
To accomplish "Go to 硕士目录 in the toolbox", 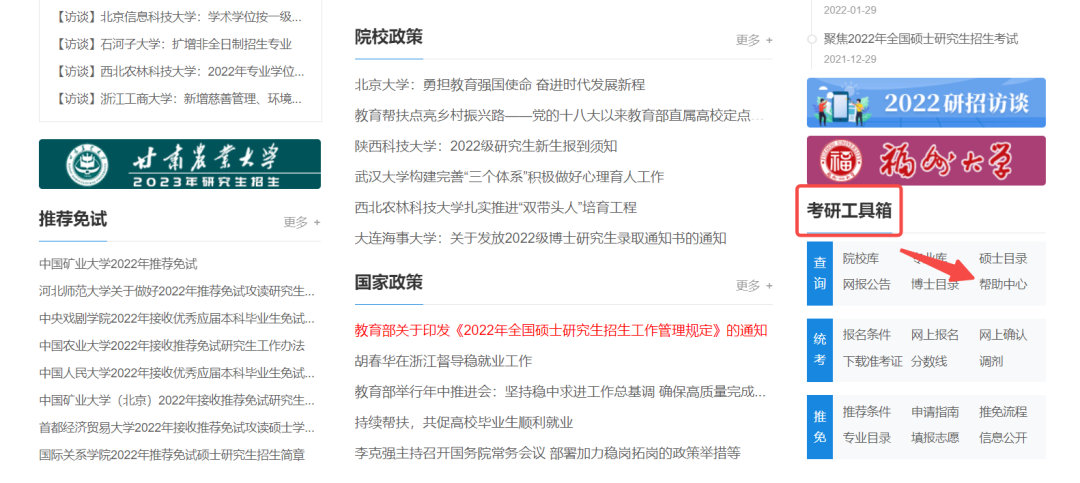I will [1002, 259].
